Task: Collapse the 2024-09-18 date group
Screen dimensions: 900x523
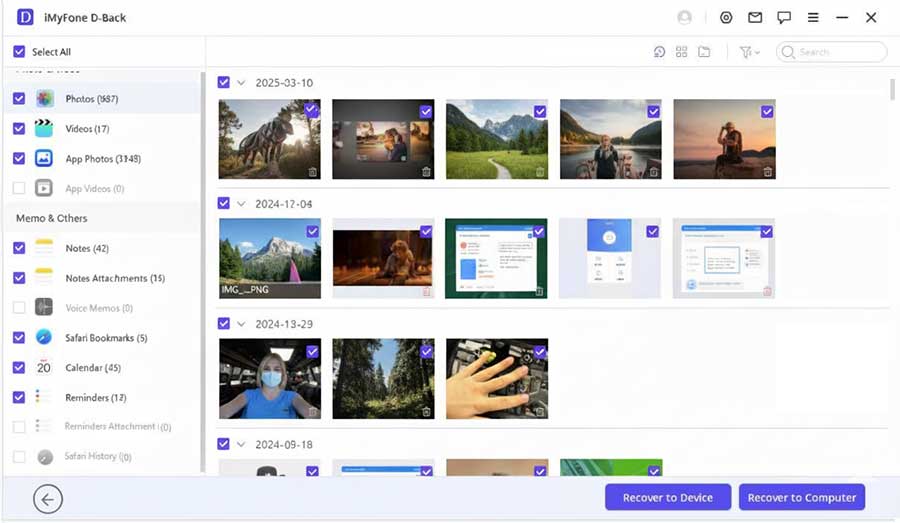Action: click(x=241, y=444)
